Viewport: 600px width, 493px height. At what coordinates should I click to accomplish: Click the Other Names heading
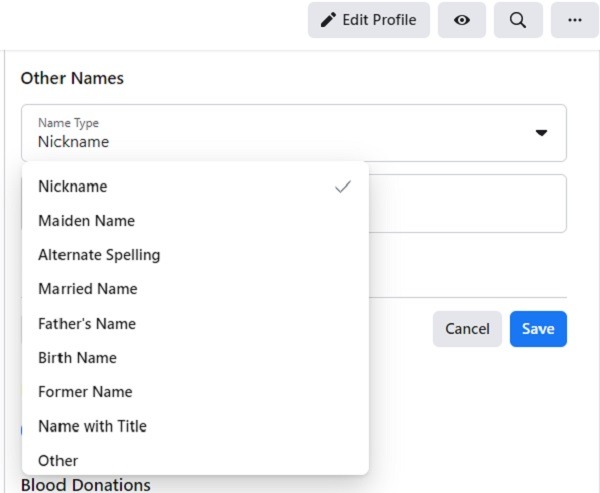pos(72,78)
